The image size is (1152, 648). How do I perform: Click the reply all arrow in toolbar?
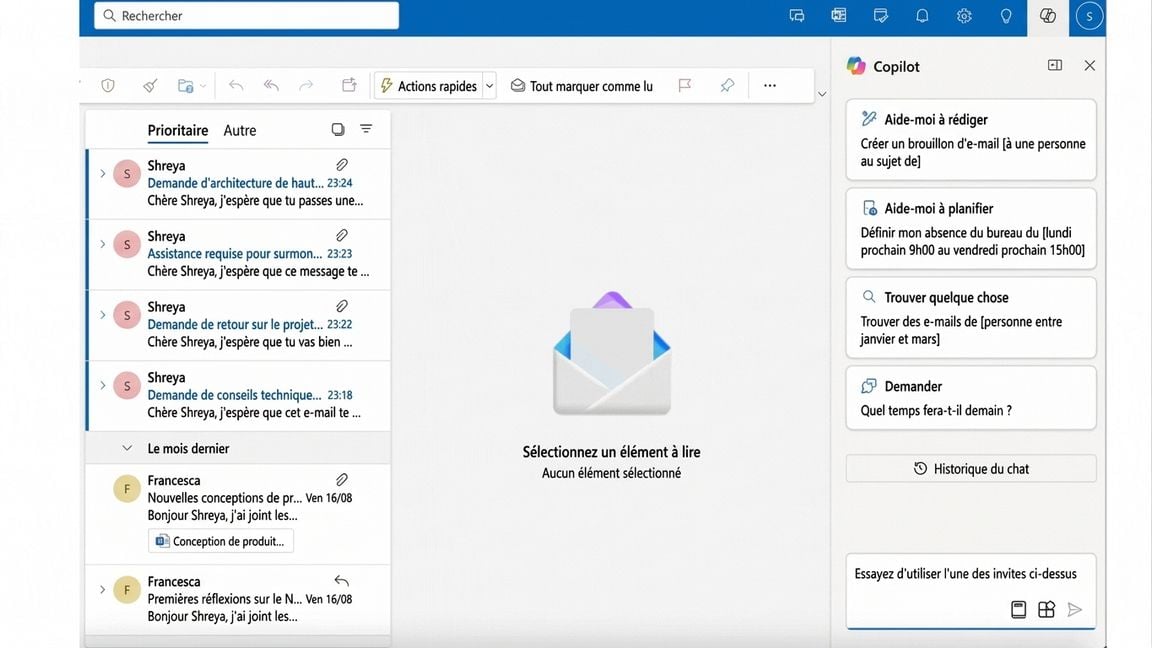point(271,86)
